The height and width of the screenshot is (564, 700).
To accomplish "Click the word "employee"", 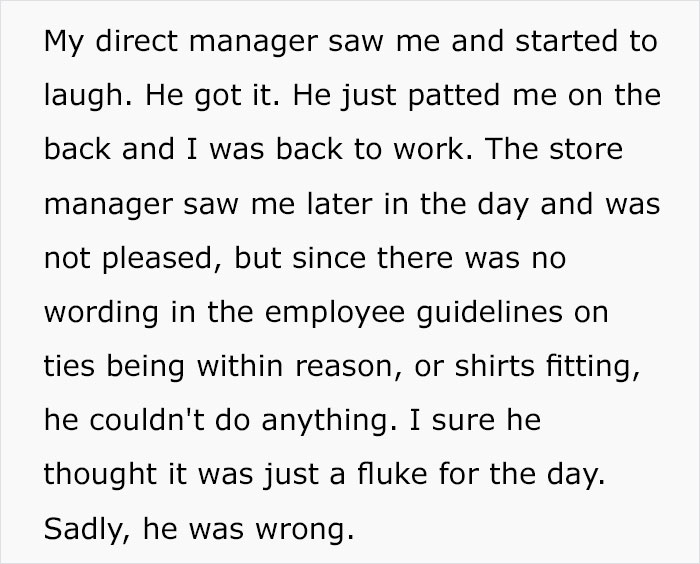I will pos(325,310).
